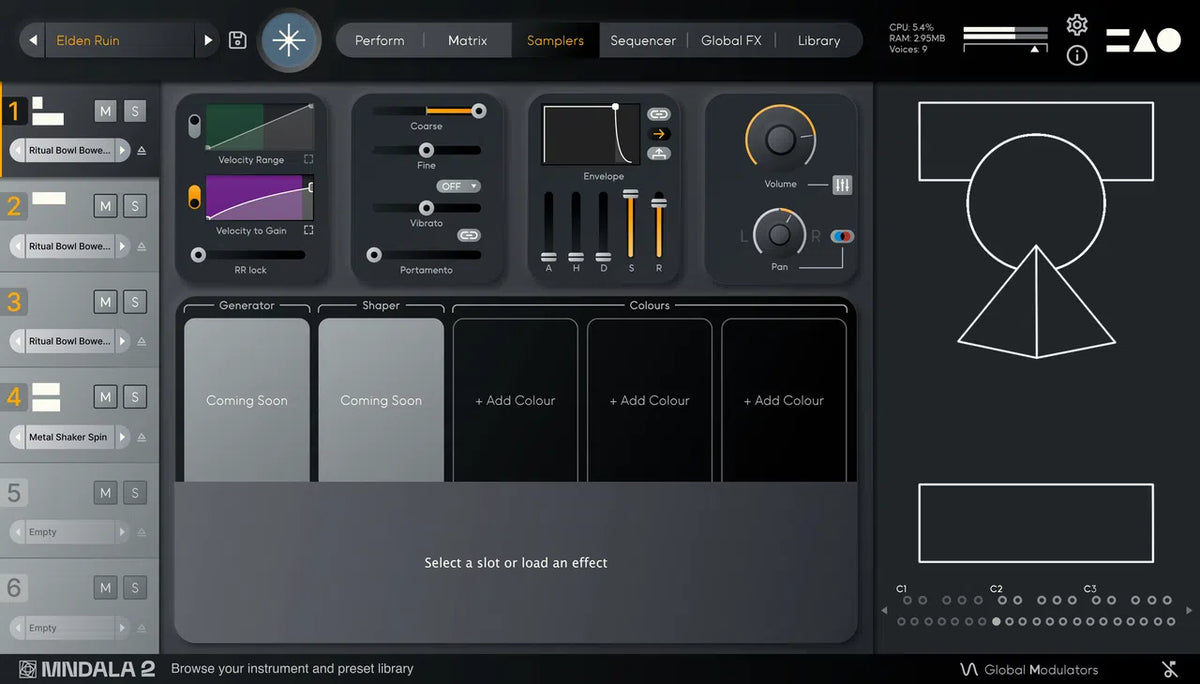Click the envelope link chain icon
Image resolution: width=1200 pixels, height=684 pixels.
[x=659, y=114]
